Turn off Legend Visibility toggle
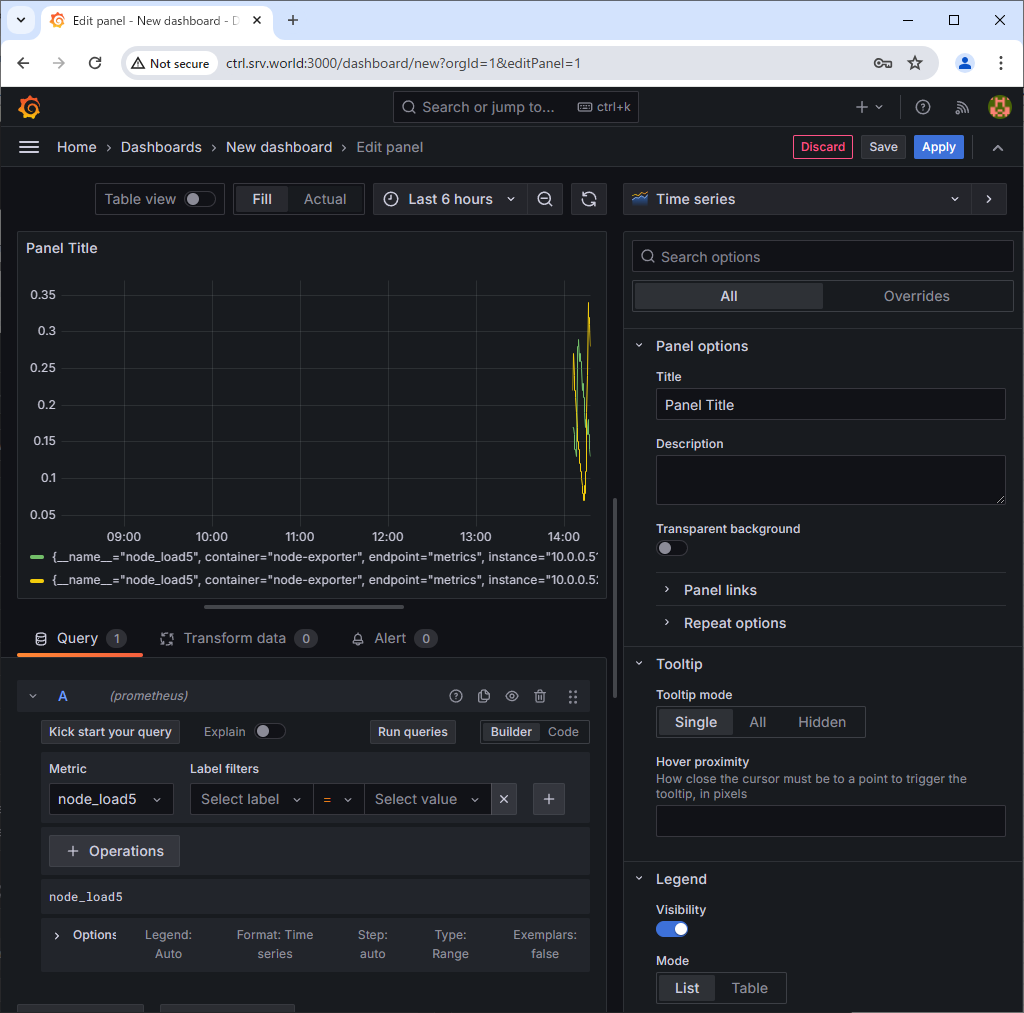This screenshot has height=1013, width=1024. pos(672,929)
